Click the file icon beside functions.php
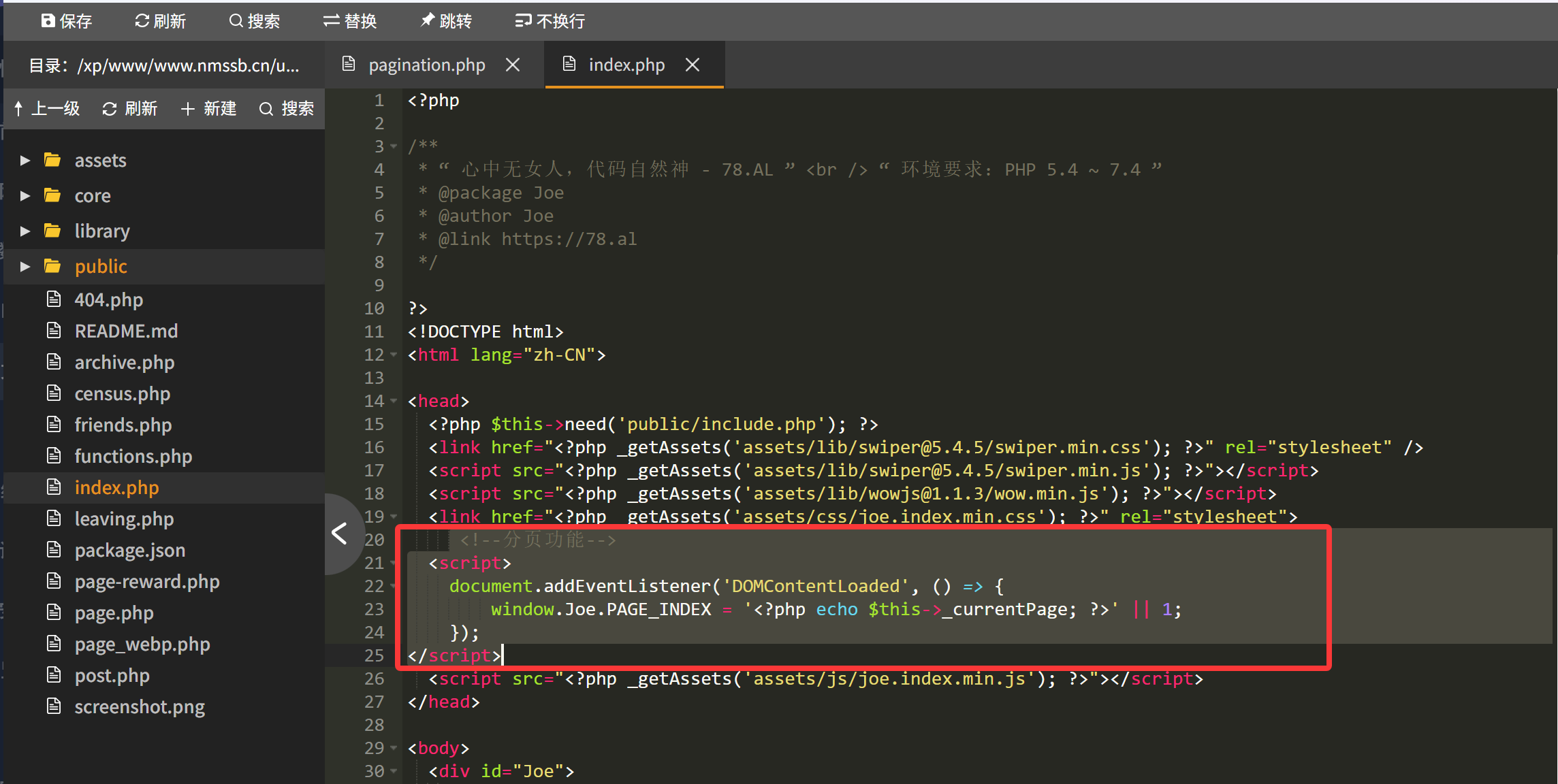Screen dimensions: 1558x784 pos(54,455)
